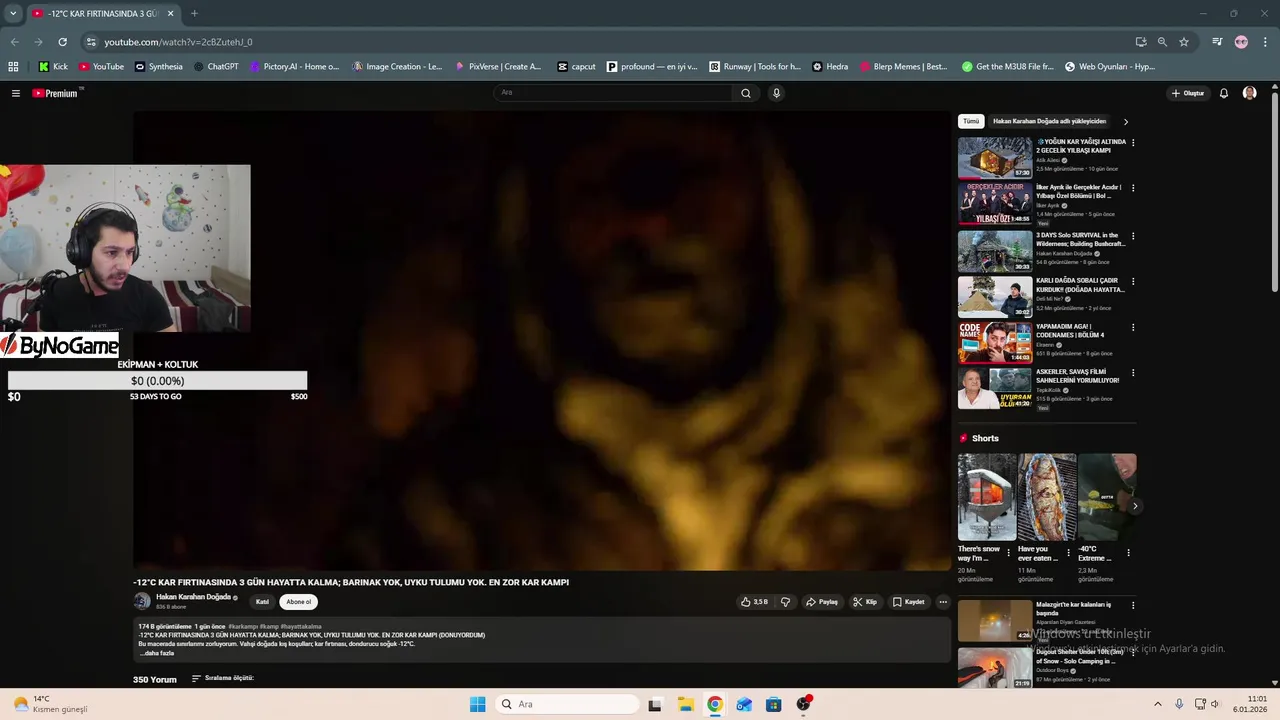
Task: Go to the YouTube Premium home logo
Action: [56, 93]
